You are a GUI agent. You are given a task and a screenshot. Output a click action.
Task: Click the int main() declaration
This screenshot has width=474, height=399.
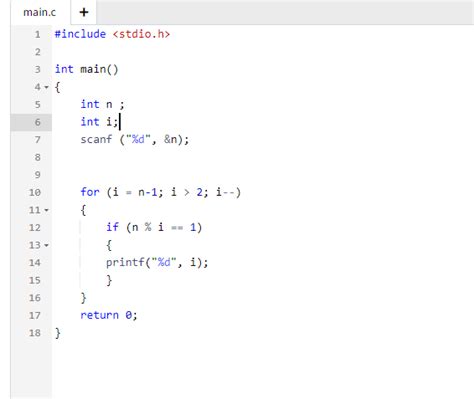86,69
